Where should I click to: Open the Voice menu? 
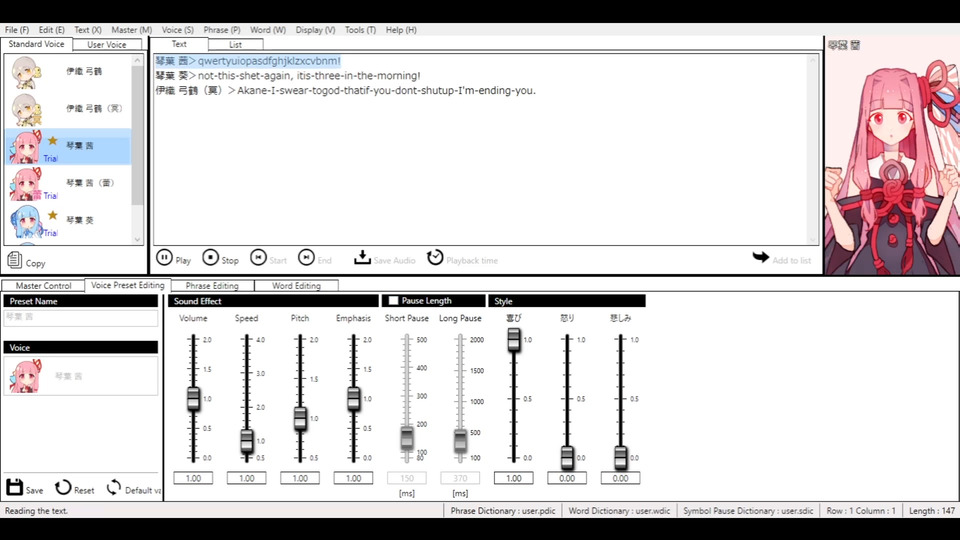178,29
